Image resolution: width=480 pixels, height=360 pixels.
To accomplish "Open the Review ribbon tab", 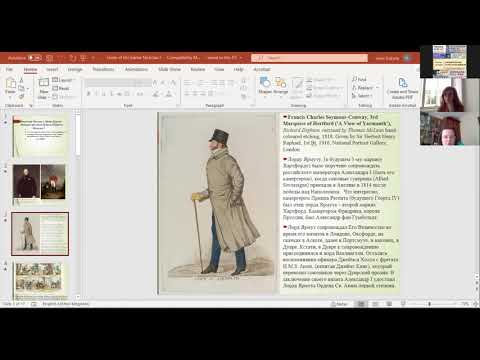I will tap(198, 69).
